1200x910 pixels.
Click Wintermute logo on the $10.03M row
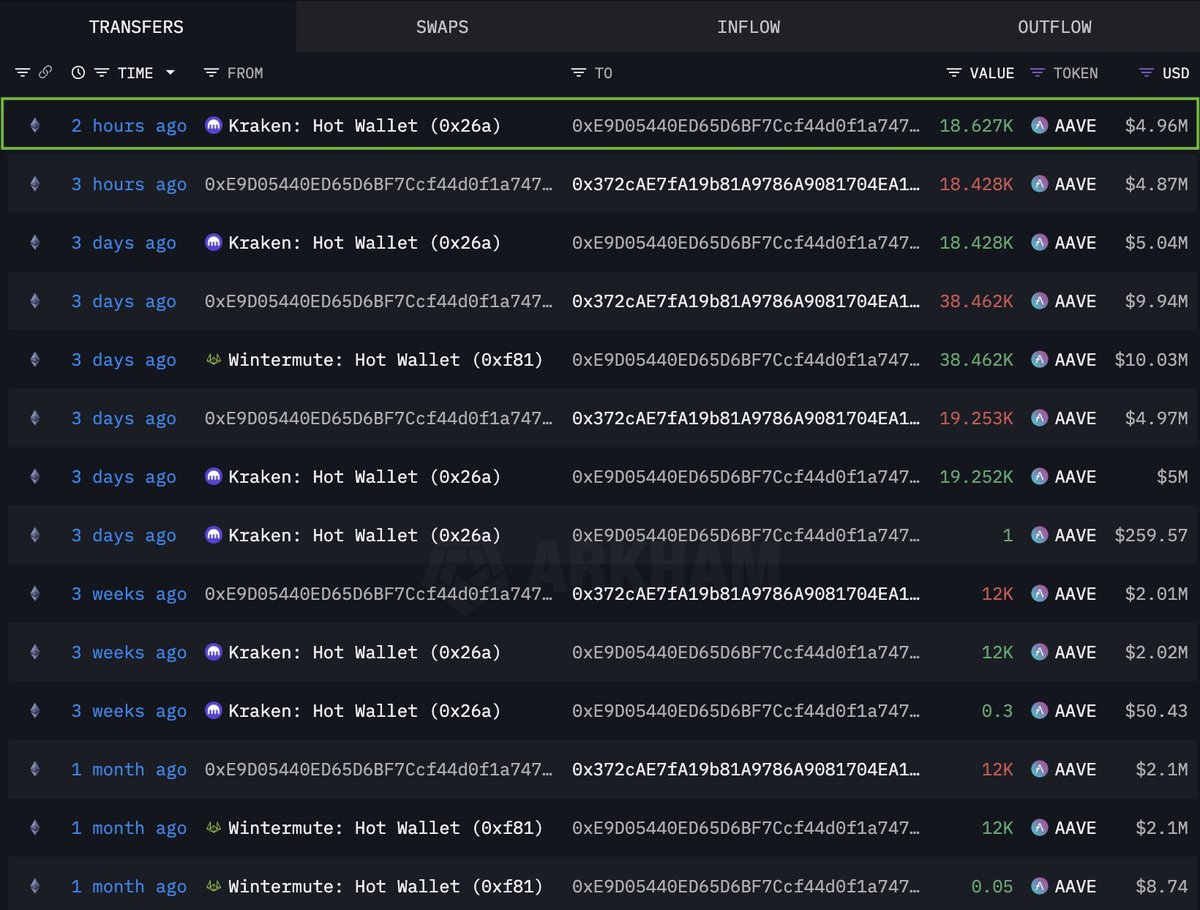pos(213,360)
